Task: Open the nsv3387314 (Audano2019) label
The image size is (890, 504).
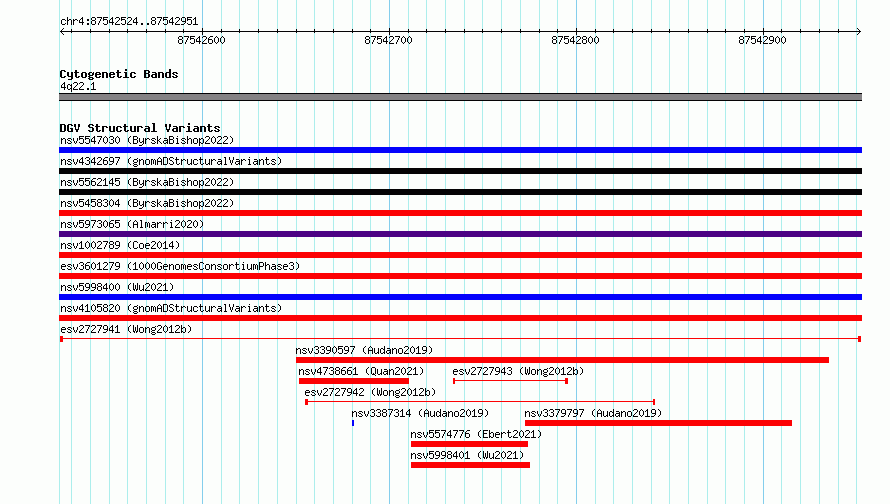Action: pyautogui.click(x=420, y=413)
